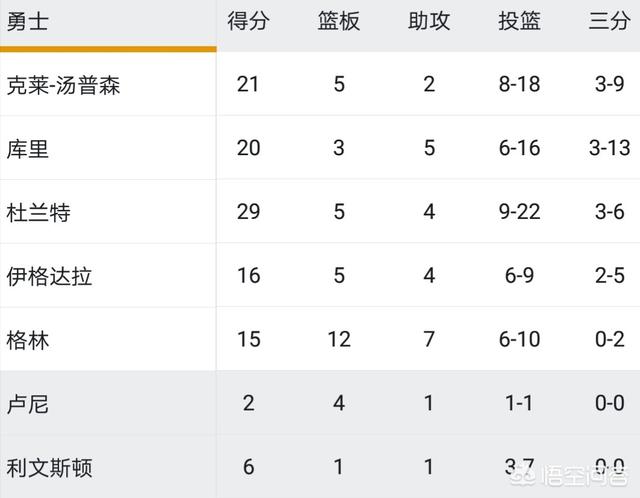Select player 伊格达拉 name

point(49,276)
